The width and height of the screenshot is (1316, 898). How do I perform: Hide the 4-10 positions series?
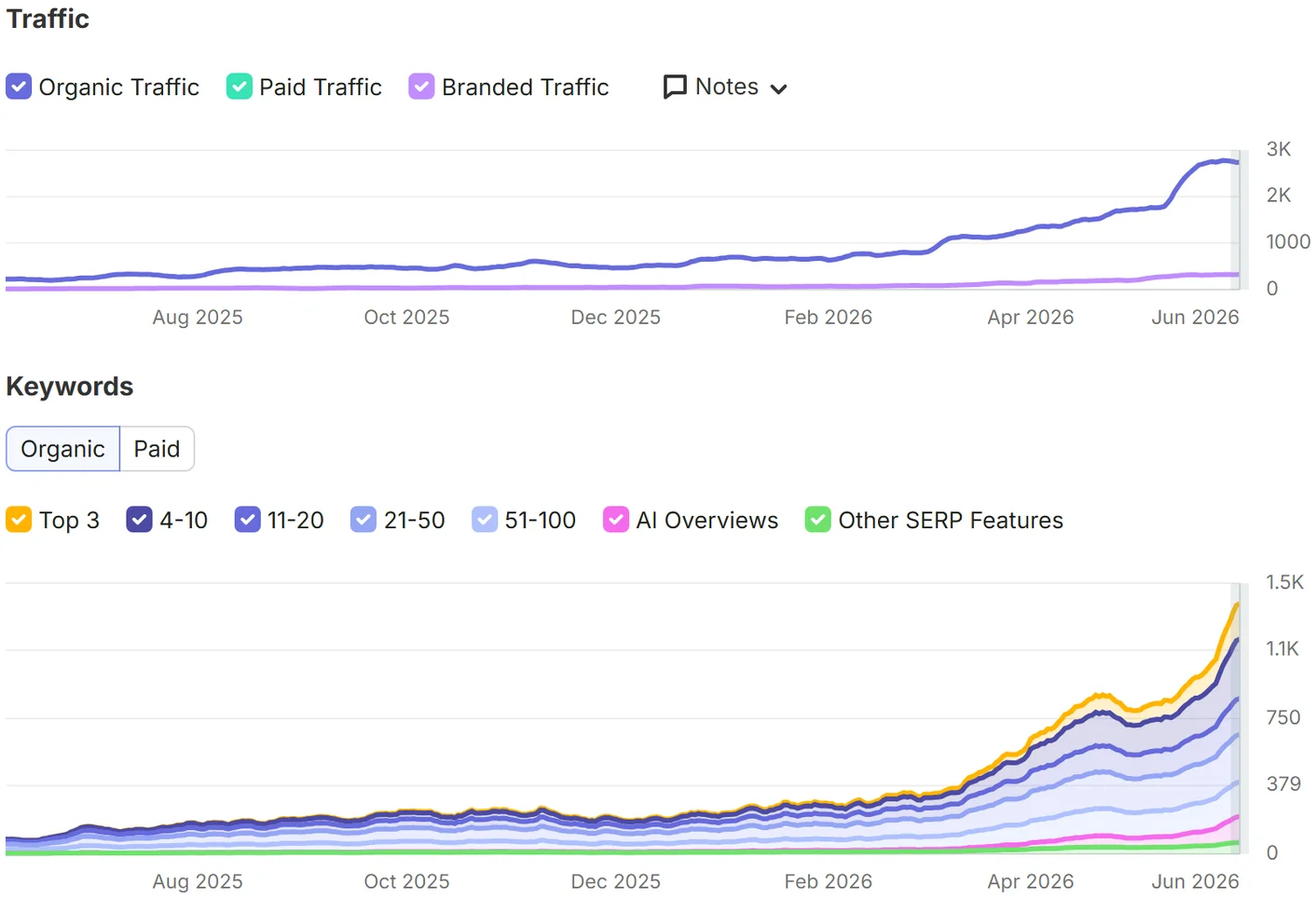click(139, 520)
